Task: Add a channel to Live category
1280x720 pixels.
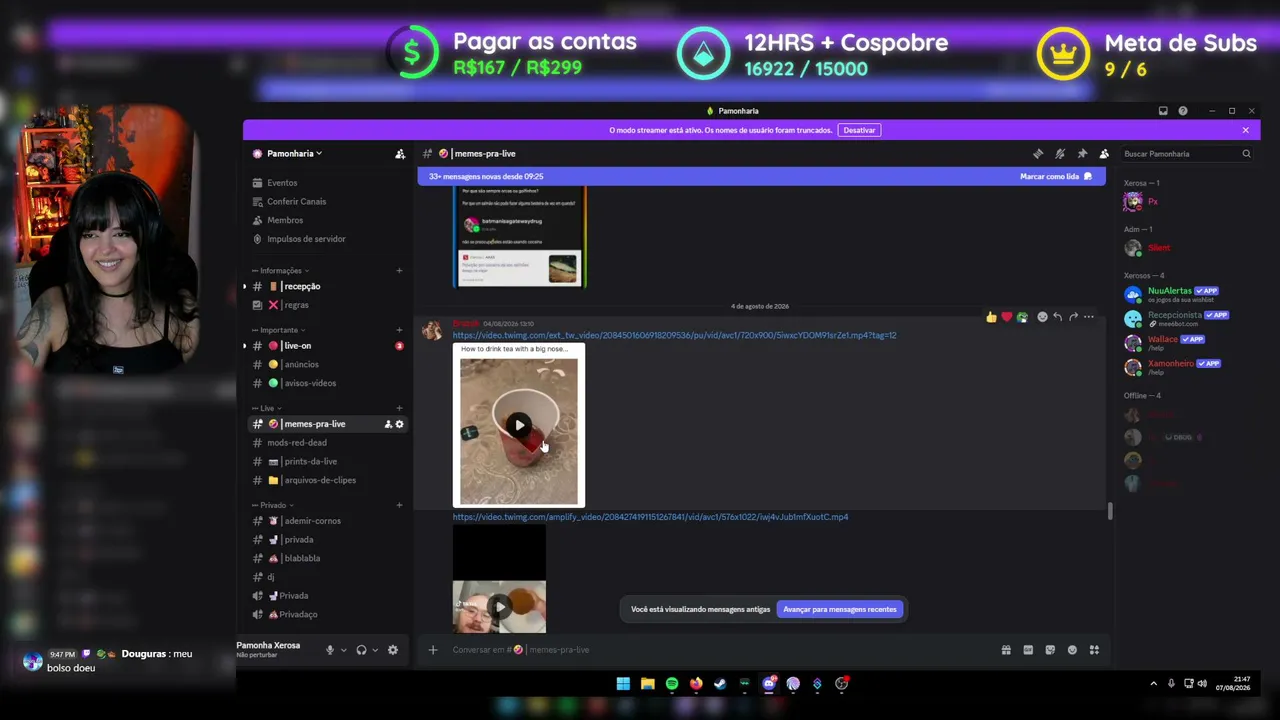Action: pyautogui.click(x=399, y=408)
